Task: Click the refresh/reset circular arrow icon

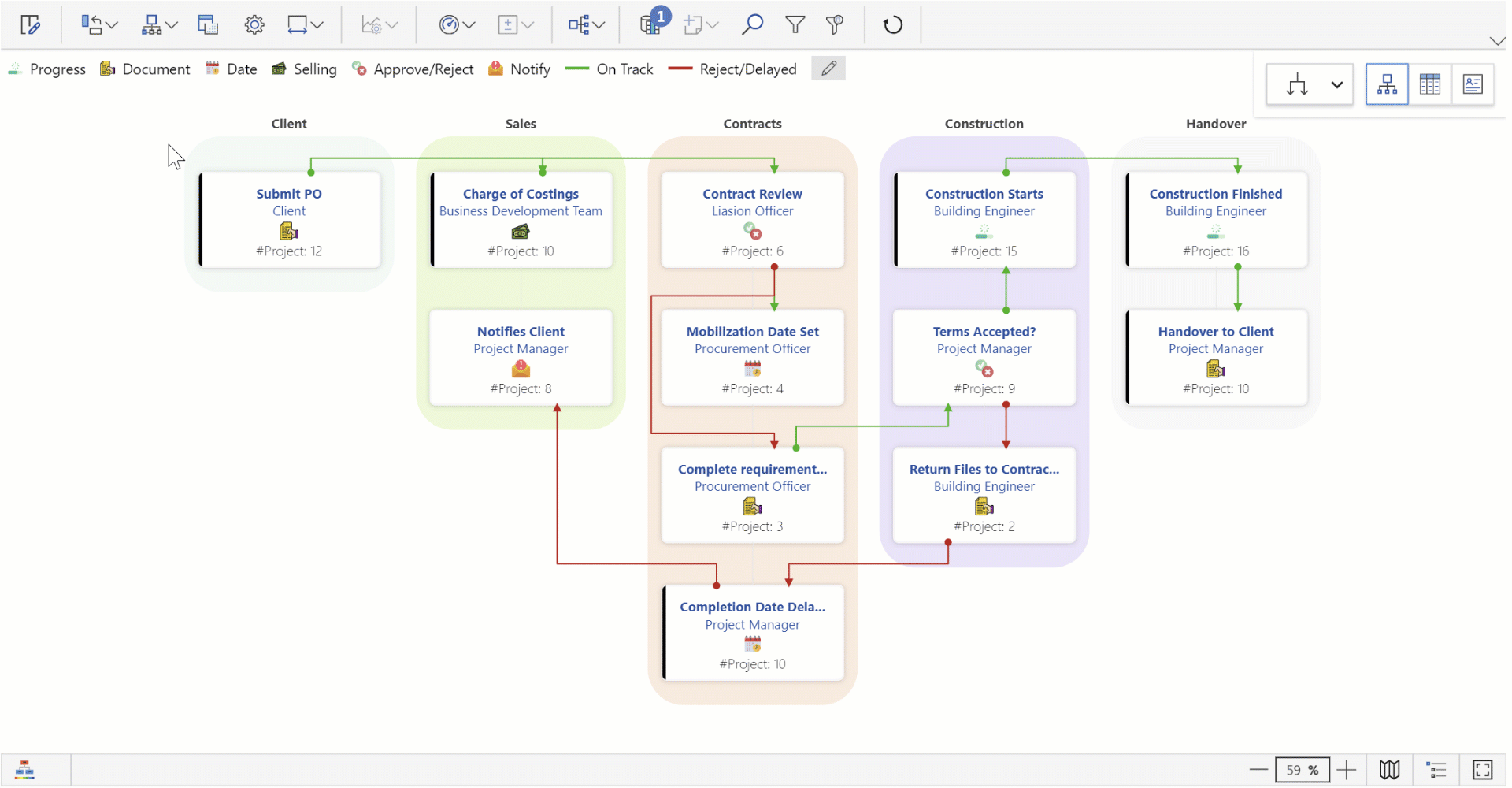Action: pyautogui.click(x=892, y=24)
